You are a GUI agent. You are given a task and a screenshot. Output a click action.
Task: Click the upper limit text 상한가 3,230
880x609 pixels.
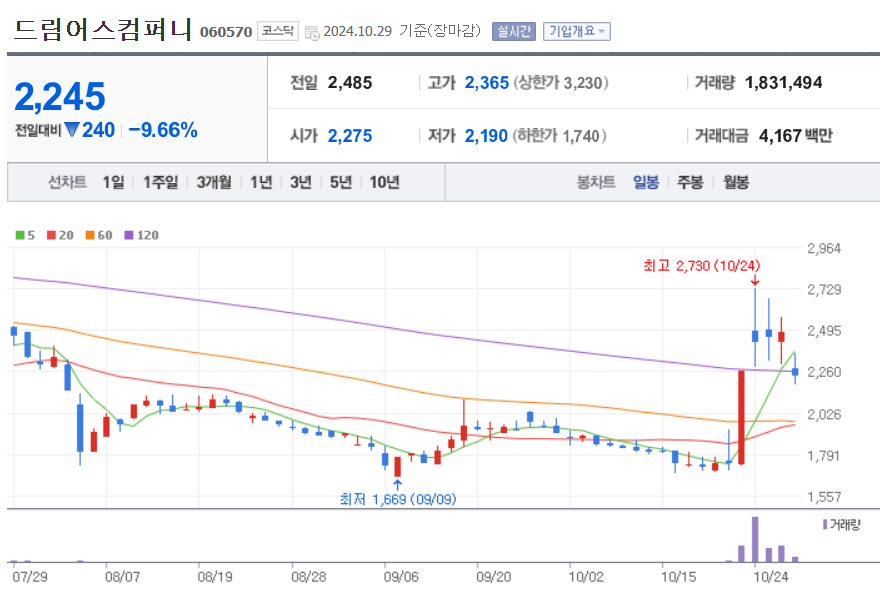561,83
